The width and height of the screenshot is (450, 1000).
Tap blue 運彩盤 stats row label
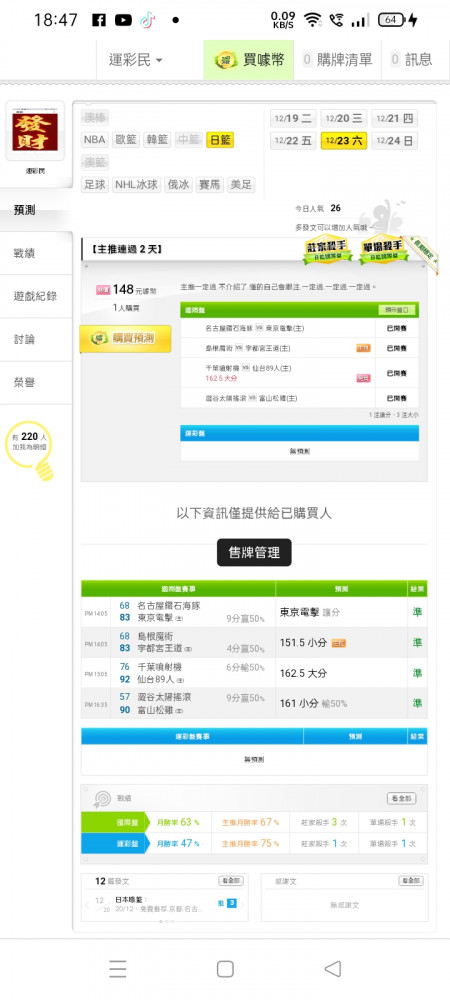[113, 843]
